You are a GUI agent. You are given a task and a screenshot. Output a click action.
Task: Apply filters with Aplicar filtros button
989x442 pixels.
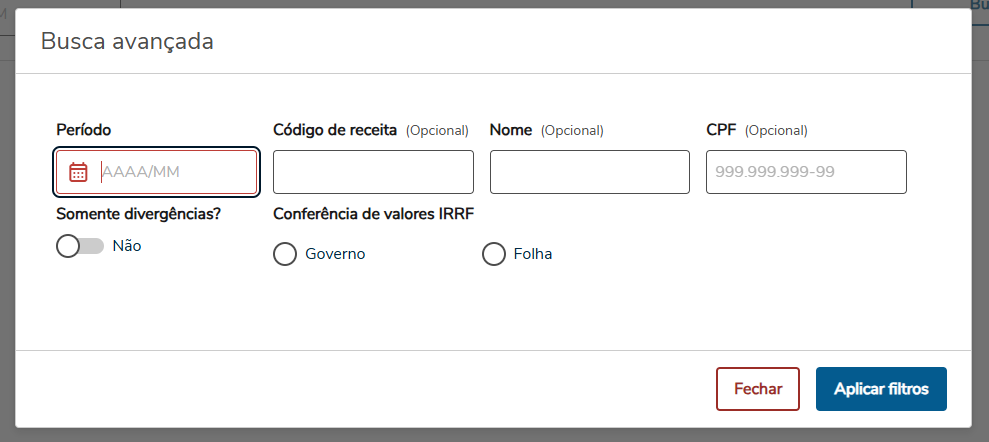[881, 389]
